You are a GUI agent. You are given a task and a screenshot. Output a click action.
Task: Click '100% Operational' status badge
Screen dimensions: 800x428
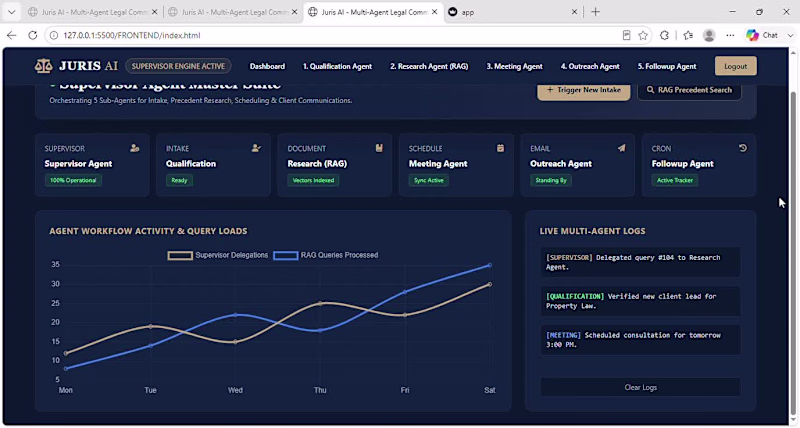point(73,180)
